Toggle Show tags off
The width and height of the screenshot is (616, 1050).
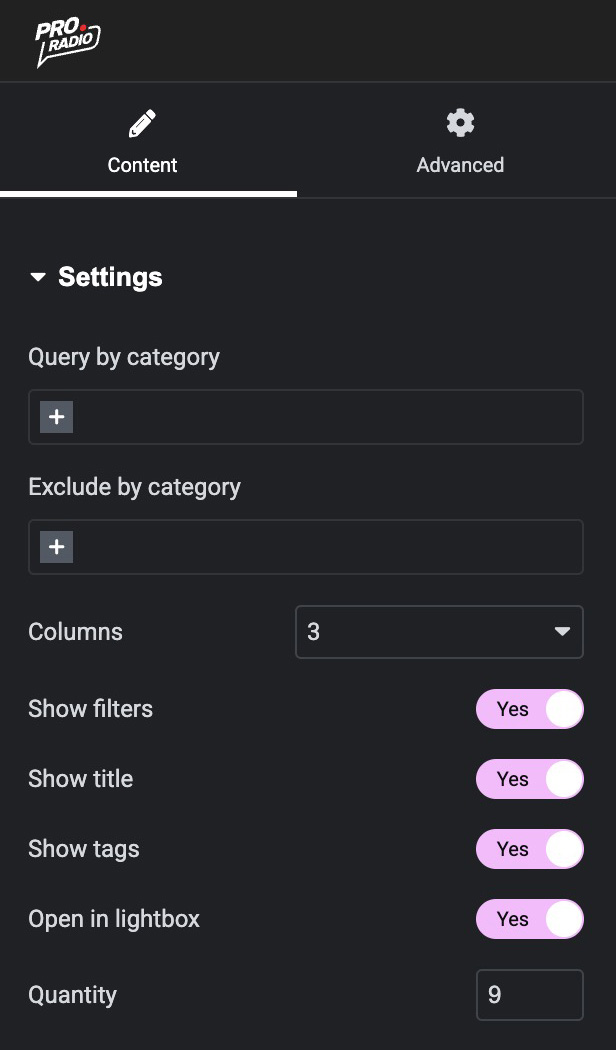point(529,849)
